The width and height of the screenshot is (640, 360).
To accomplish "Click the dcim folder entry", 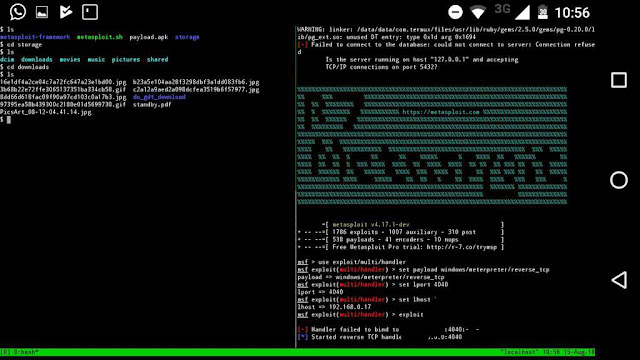I will tap(7, 59).
